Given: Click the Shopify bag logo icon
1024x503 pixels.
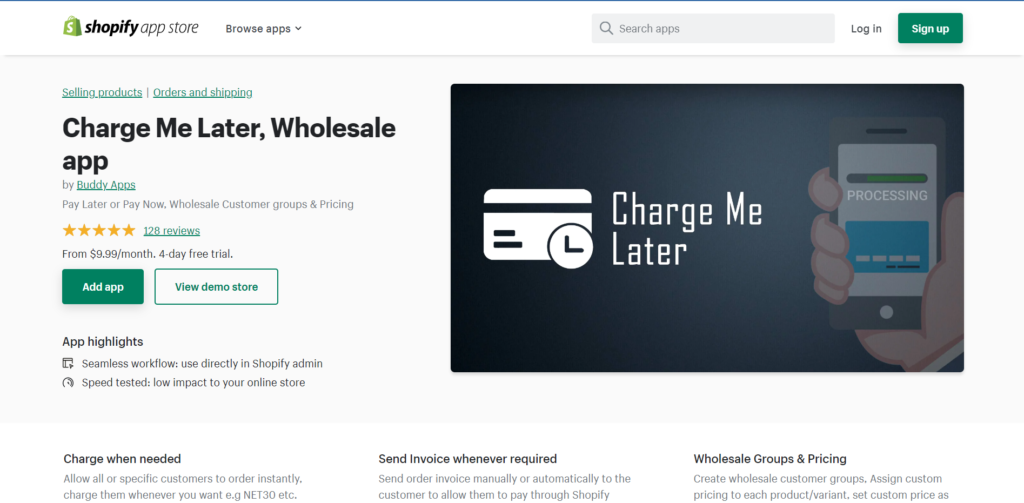Looking at the screenshot, I should tap(72, 27).
